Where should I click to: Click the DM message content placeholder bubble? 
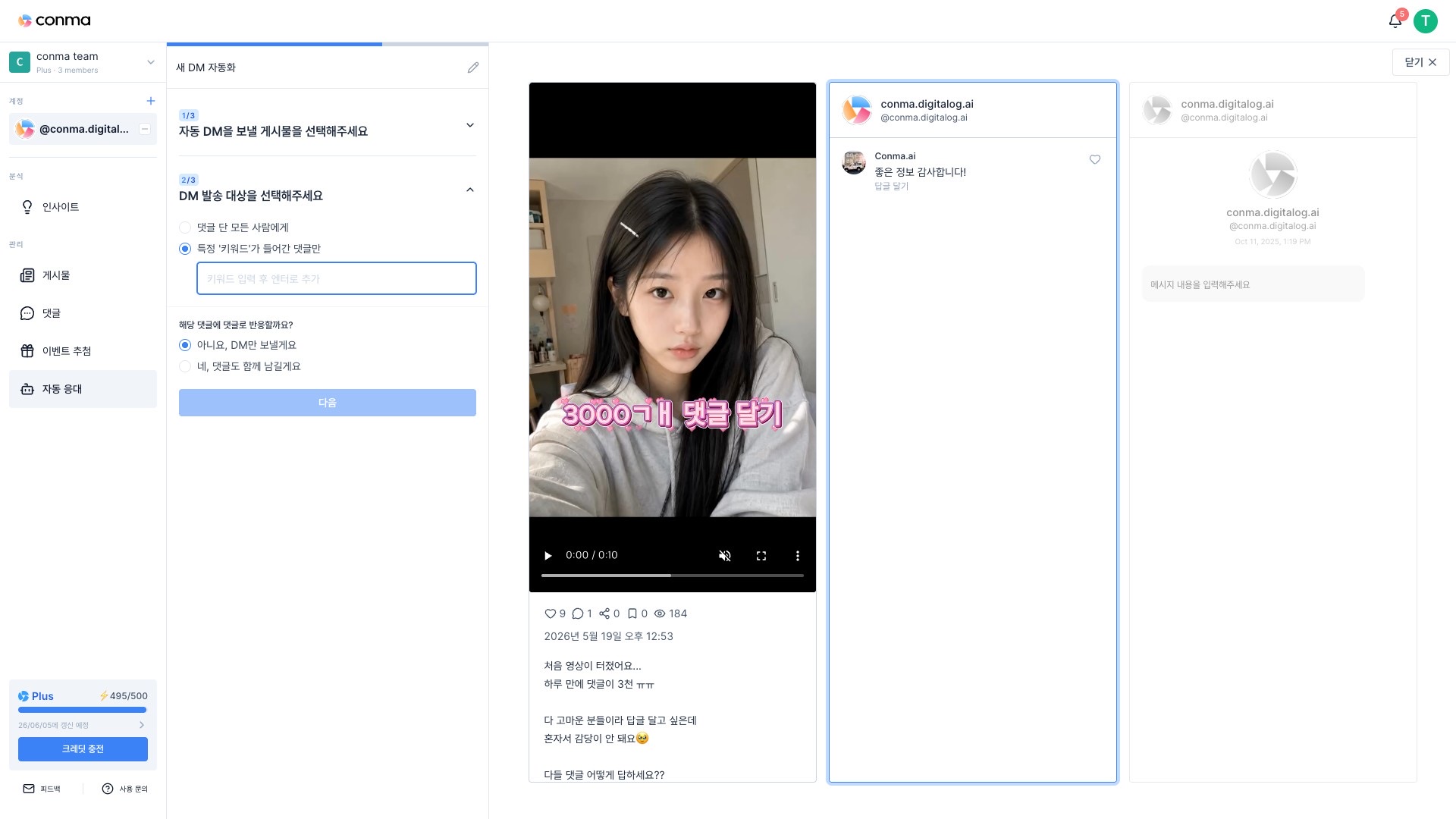[1253, 284]
